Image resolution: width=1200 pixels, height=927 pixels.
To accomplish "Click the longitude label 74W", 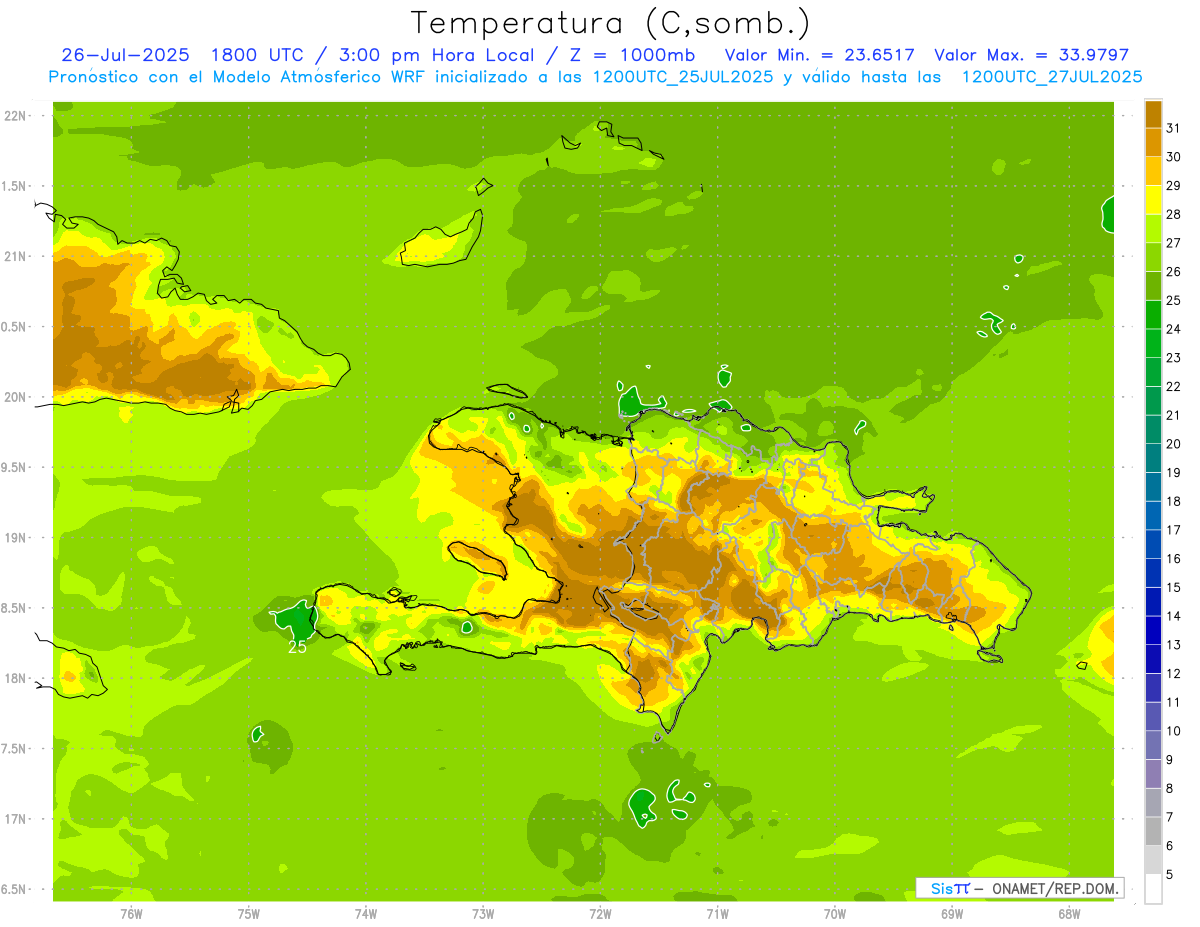I will point(366,913).
